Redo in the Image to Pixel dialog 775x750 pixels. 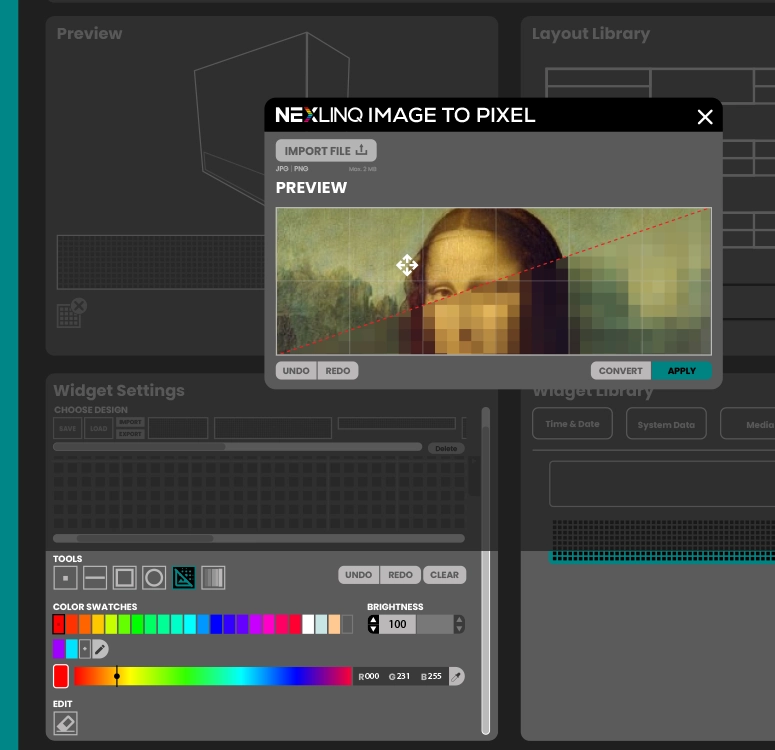tap(338, 371)
